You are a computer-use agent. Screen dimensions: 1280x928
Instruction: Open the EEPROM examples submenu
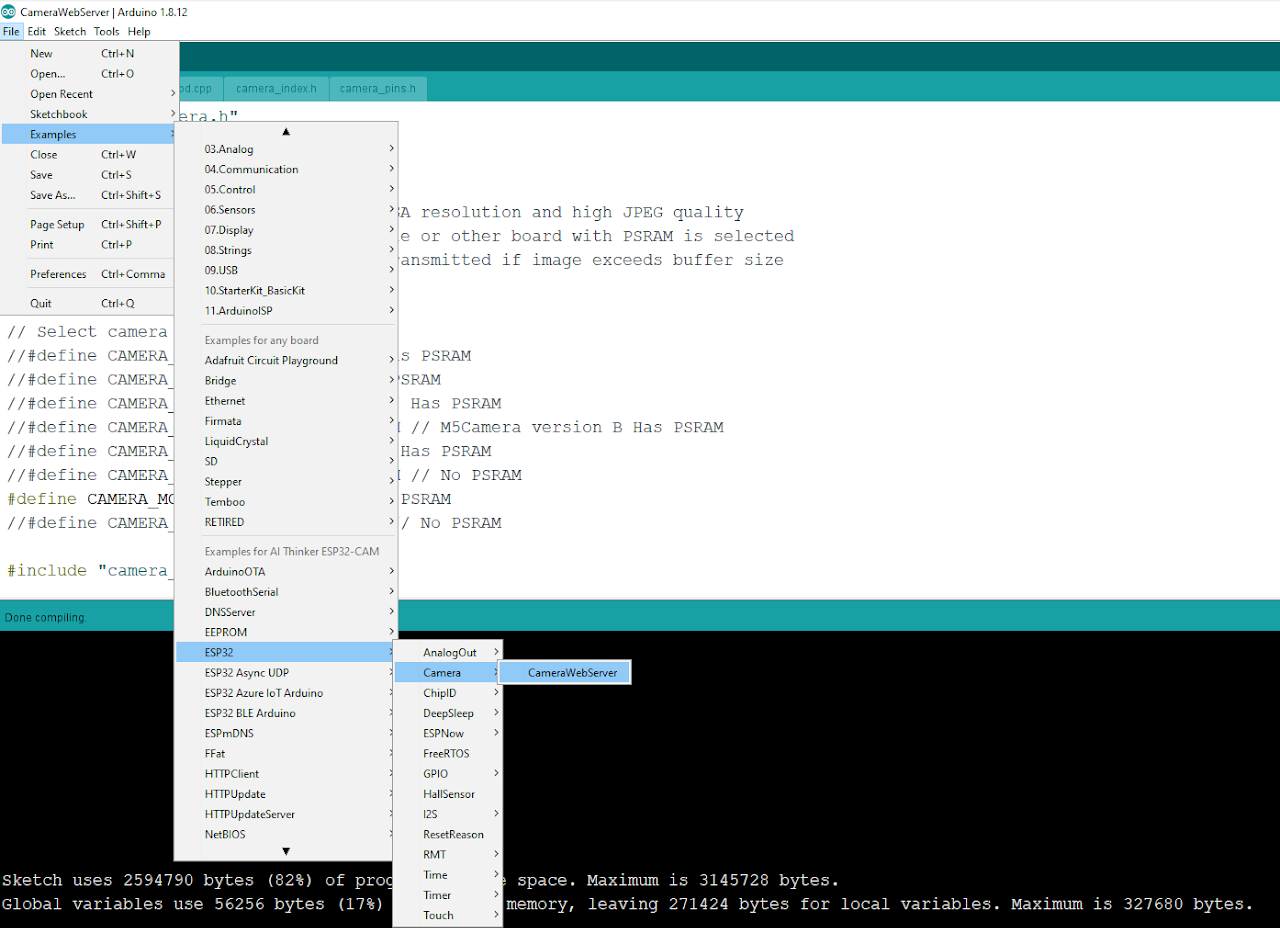(286, 632)
